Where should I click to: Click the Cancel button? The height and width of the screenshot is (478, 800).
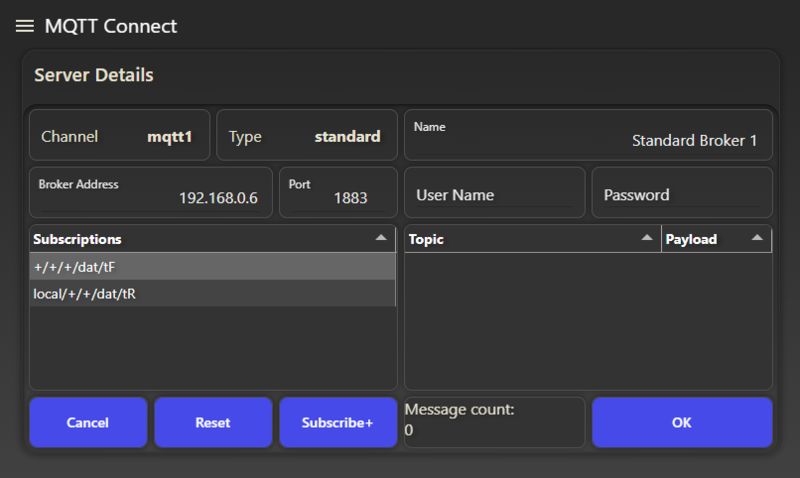point(88,422)
